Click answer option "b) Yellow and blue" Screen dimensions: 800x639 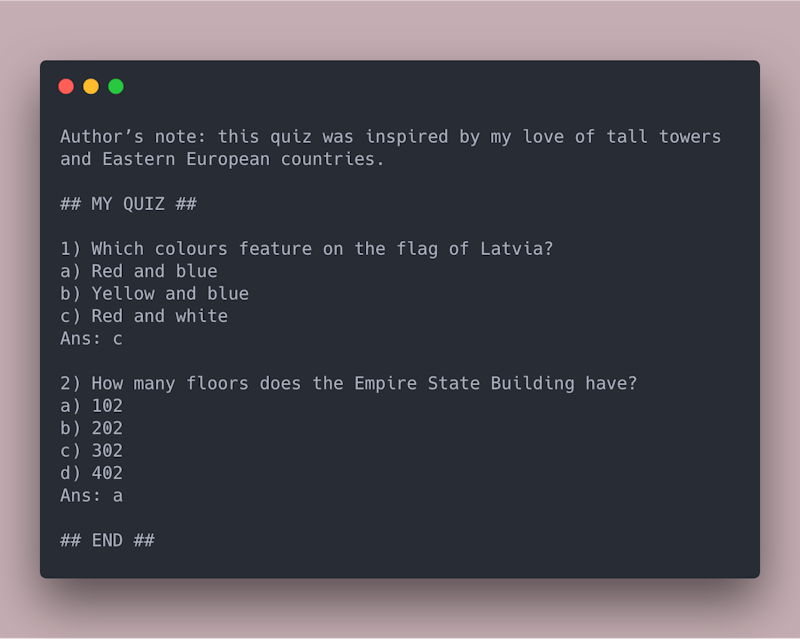(155, 293)
